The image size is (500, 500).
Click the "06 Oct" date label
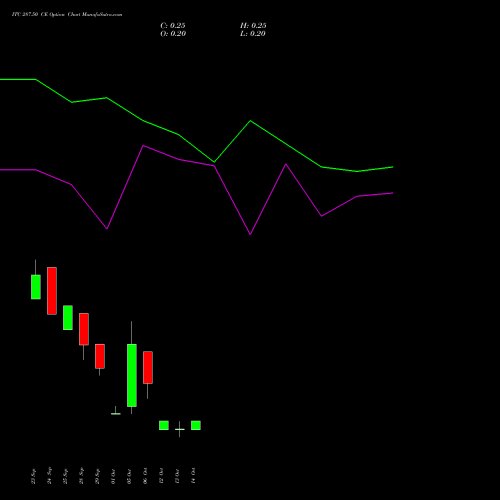click(145, 476)
